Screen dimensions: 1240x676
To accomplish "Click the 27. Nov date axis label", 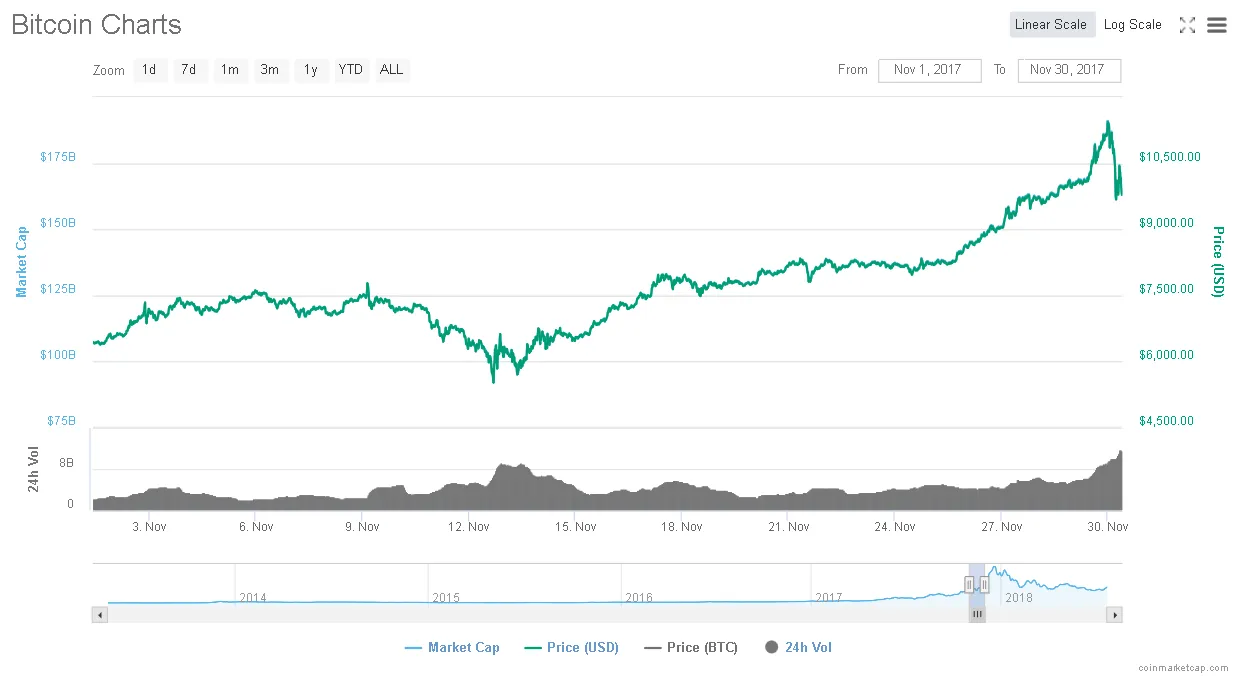I will 1001,526.
